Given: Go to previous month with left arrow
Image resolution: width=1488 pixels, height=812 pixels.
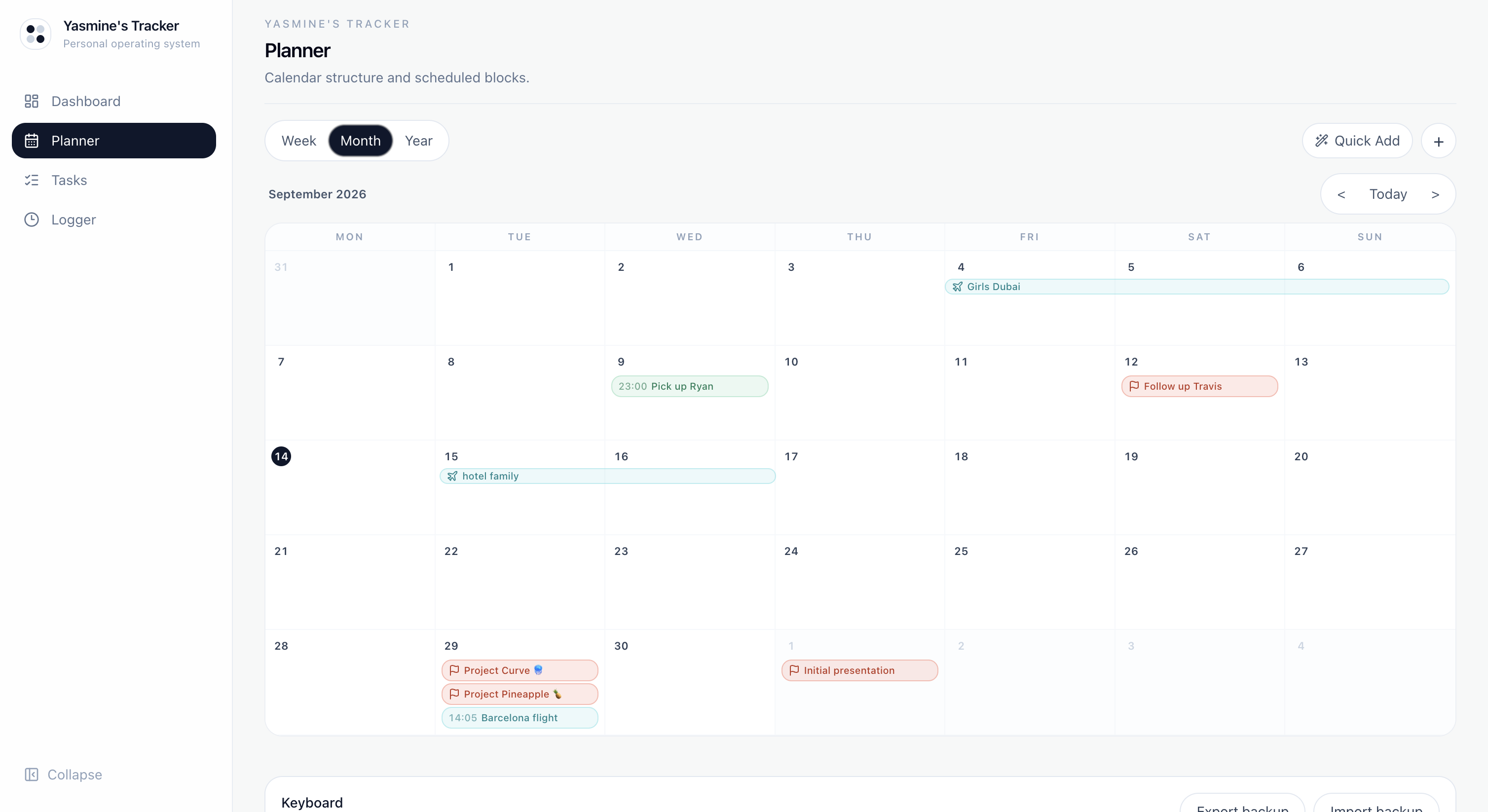Looking at the screenshot, I should click(1341, 195).
